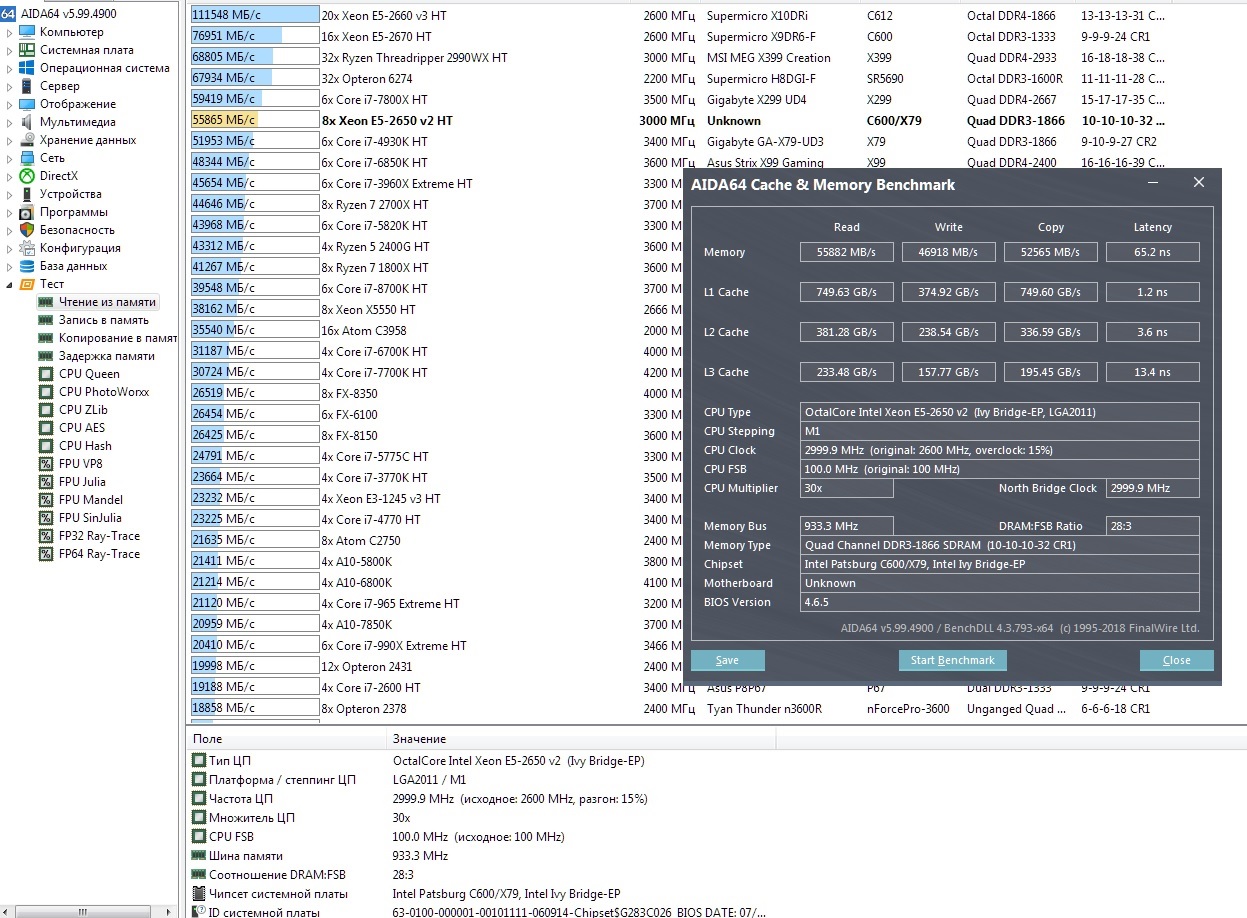Select FPU SinJulia benchmark
The height and width of the screenshot is (918, 1247).
coord(90,518)
